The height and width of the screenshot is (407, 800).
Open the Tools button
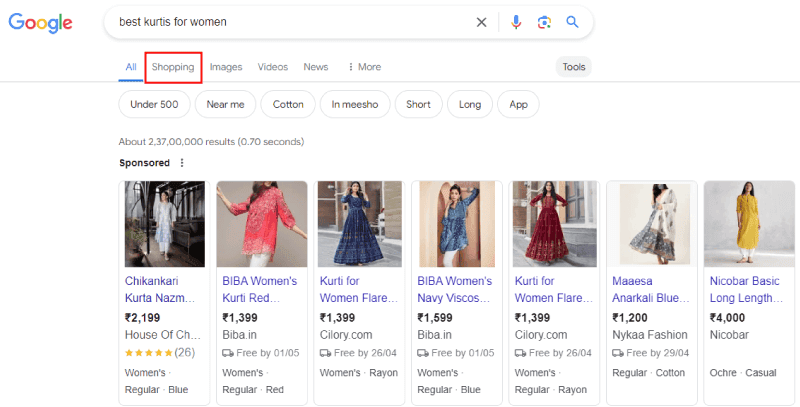coord(573,67)
